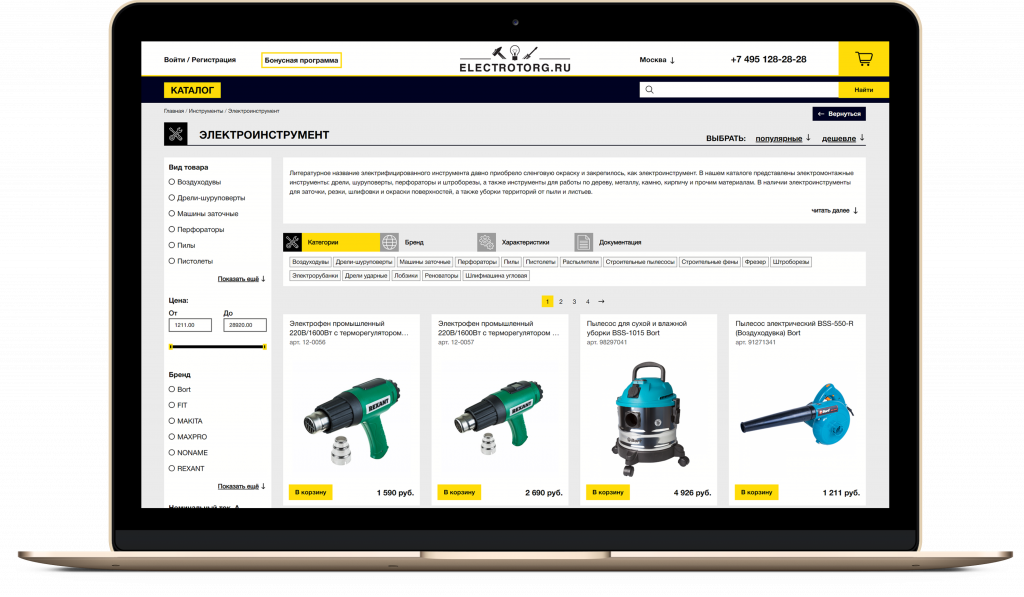Select the Воздуходувы product type radio
The height and width of the screenshot is (597, 1024).
tap(172, 182)
